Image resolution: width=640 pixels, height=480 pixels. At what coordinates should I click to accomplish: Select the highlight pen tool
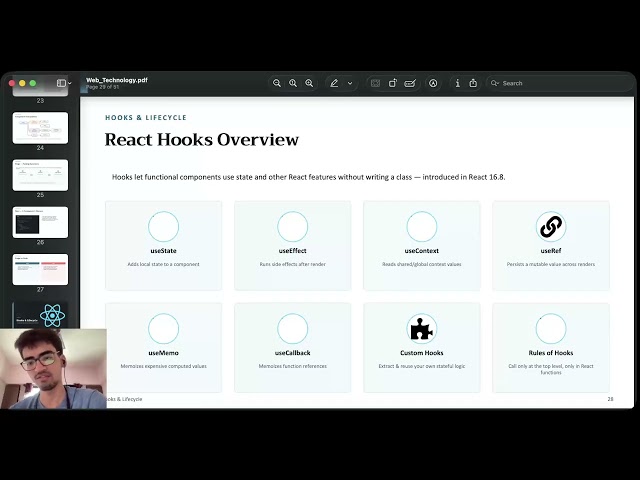pos(334,83)
